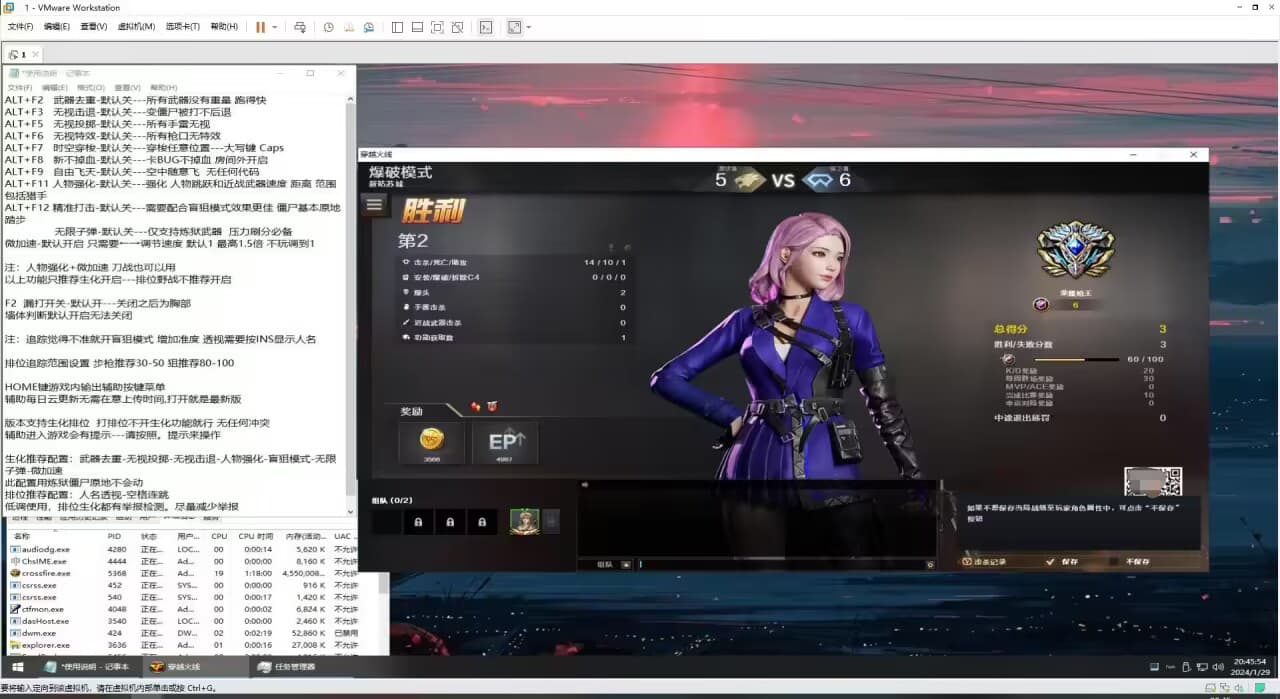Open the snapshot manager icon
This screenshot has width=1280, height=699.
coord(368,27)
